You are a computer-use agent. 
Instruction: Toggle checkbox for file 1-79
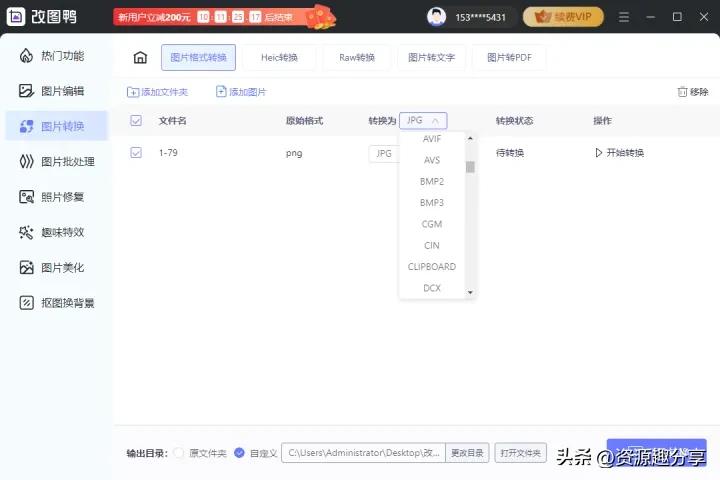pyautogui.click(x=136, y=152)
